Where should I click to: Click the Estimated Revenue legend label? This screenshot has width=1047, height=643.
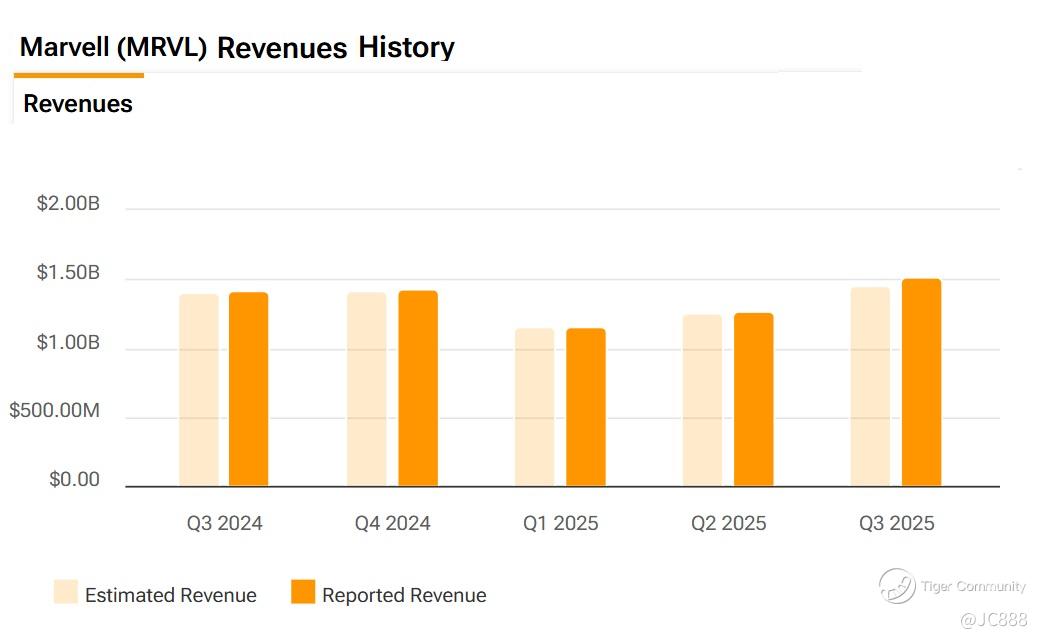(x=171, y=595)
